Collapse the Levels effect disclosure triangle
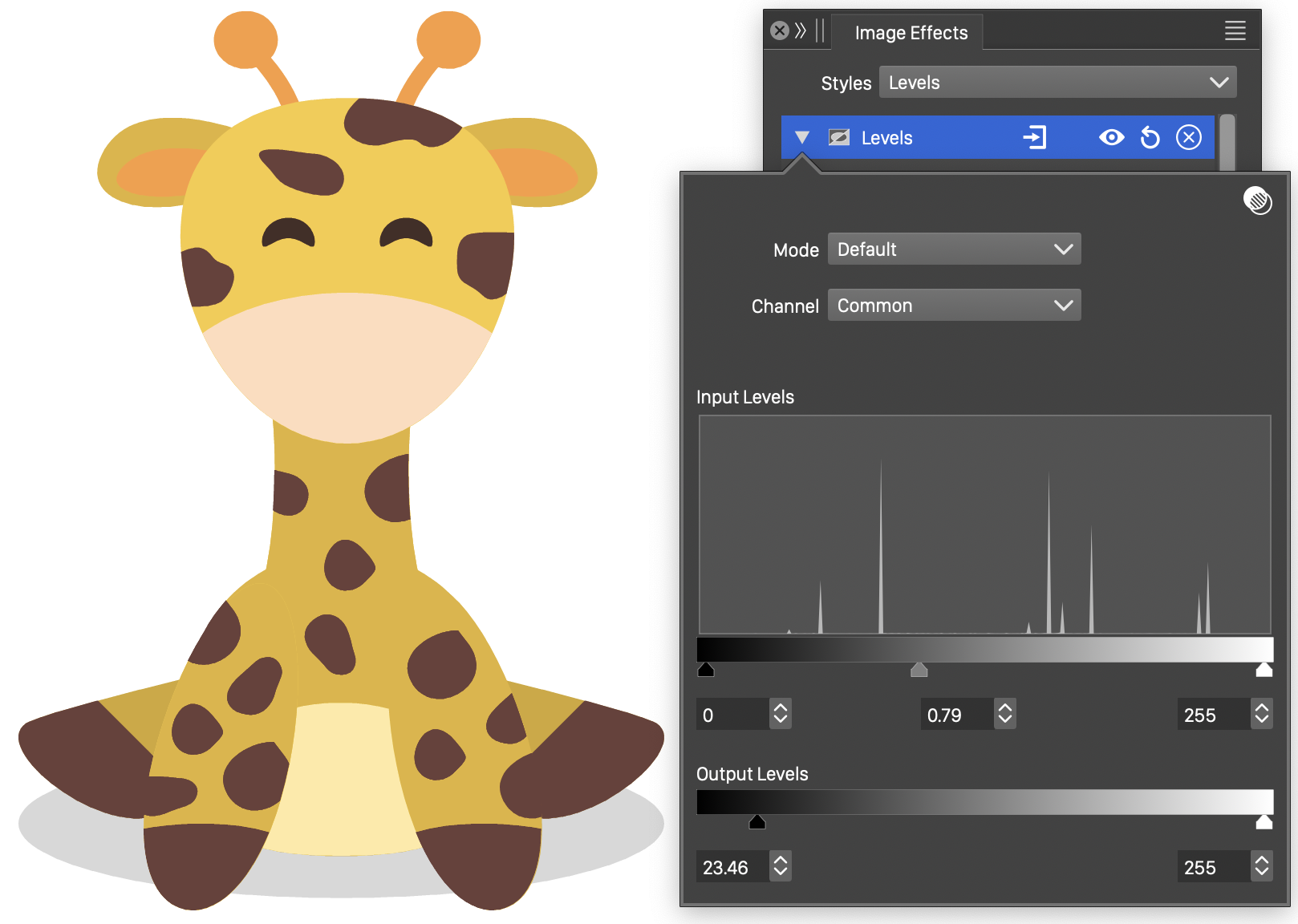This screenshot has width=1298, height=924. (x=801, y=138)
